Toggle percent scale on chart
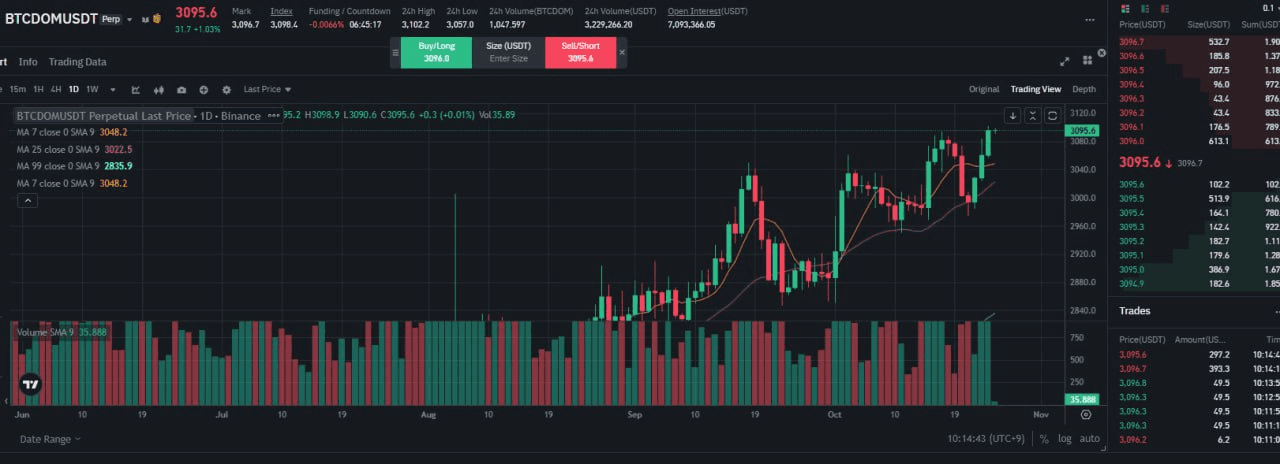The width and height of the screenshot is (1280, 464). click(x=1044, y=439)
